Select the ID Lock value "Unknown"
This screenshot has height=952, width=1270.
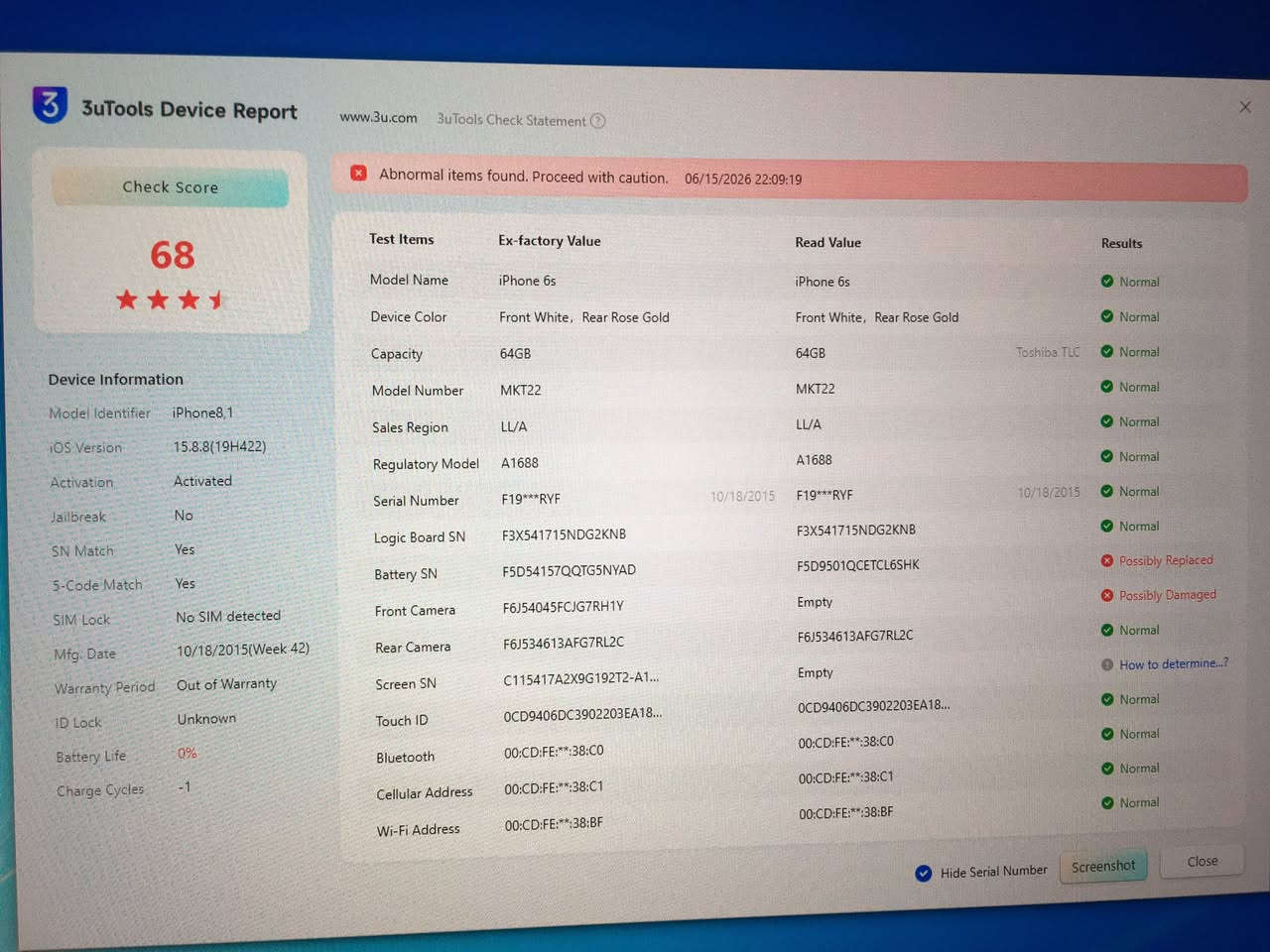pyautogui.click(x=206, y=718)
